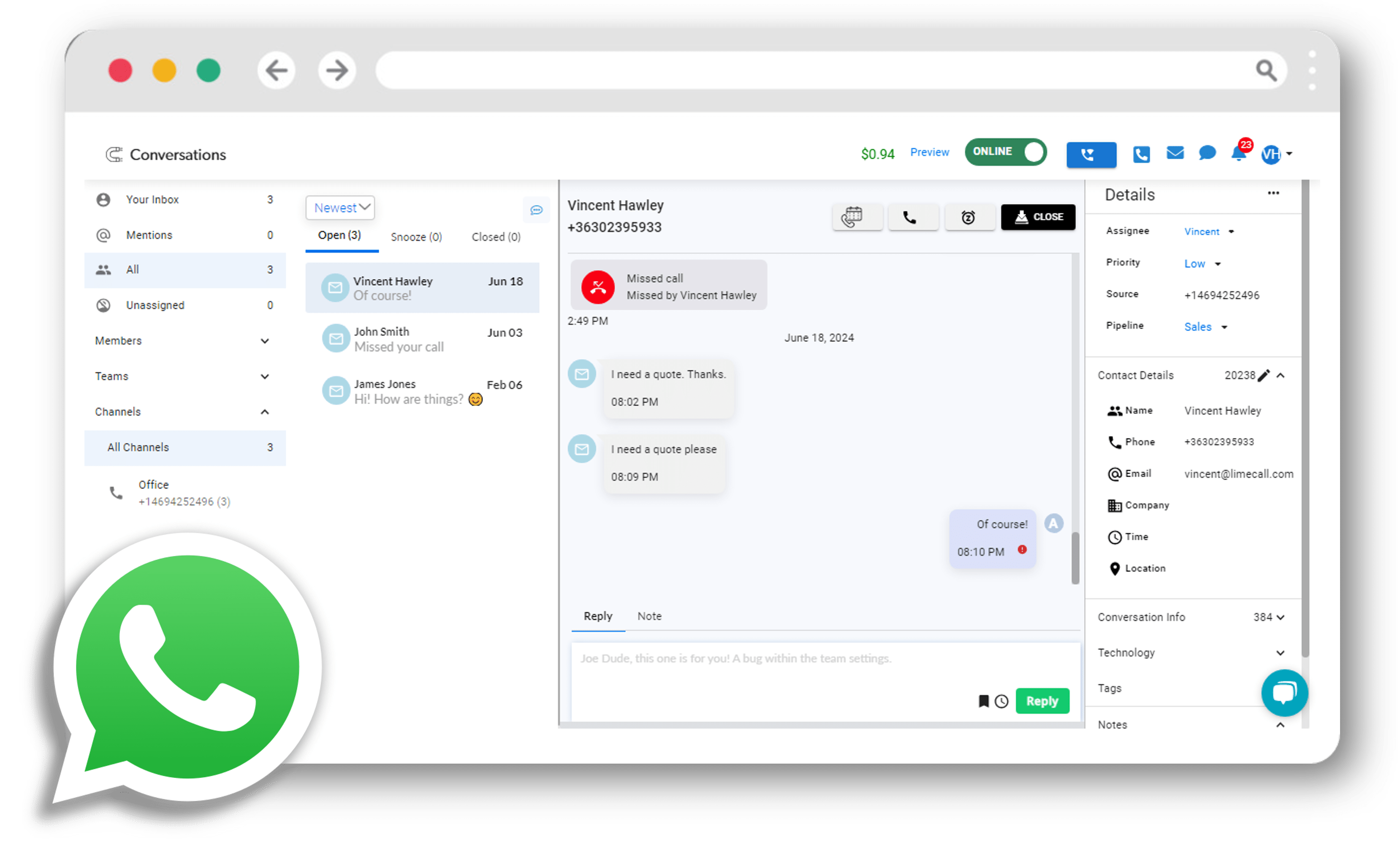Collapse the Notes section chevron
The height and width of the screenshot is (859, 1400).
coord(1280,725)
